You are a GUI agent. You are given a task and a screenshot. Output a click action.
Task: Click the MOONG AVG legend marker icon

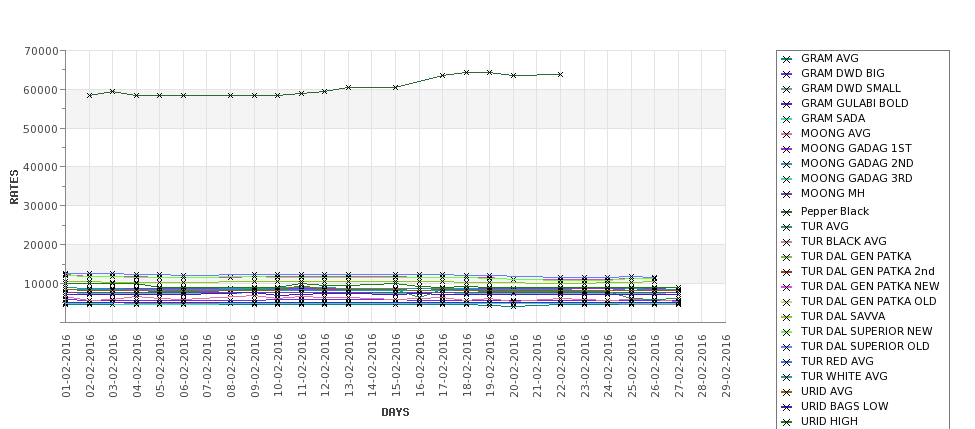[787, 134]
